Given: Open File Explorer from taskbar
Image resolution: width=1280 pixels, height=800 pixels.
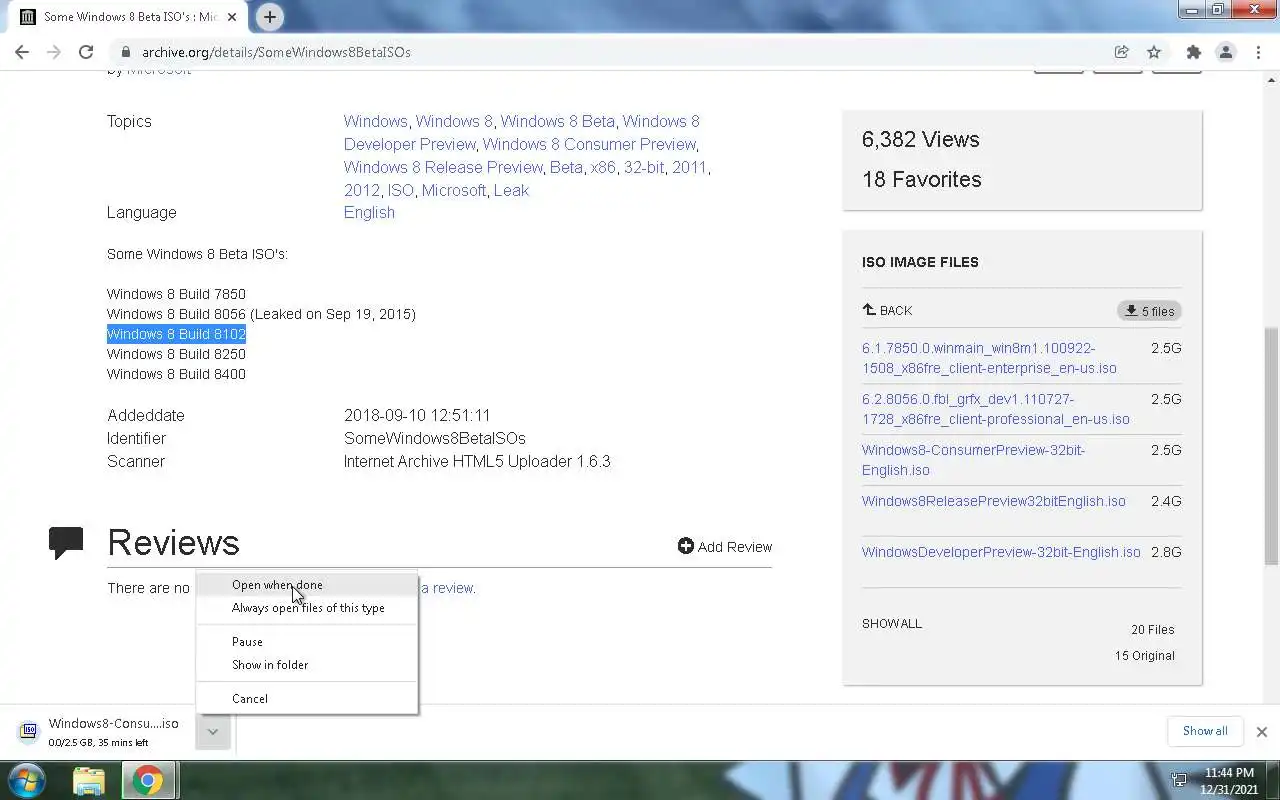Looking at the screenshot, I should click(x=89, y=780).
